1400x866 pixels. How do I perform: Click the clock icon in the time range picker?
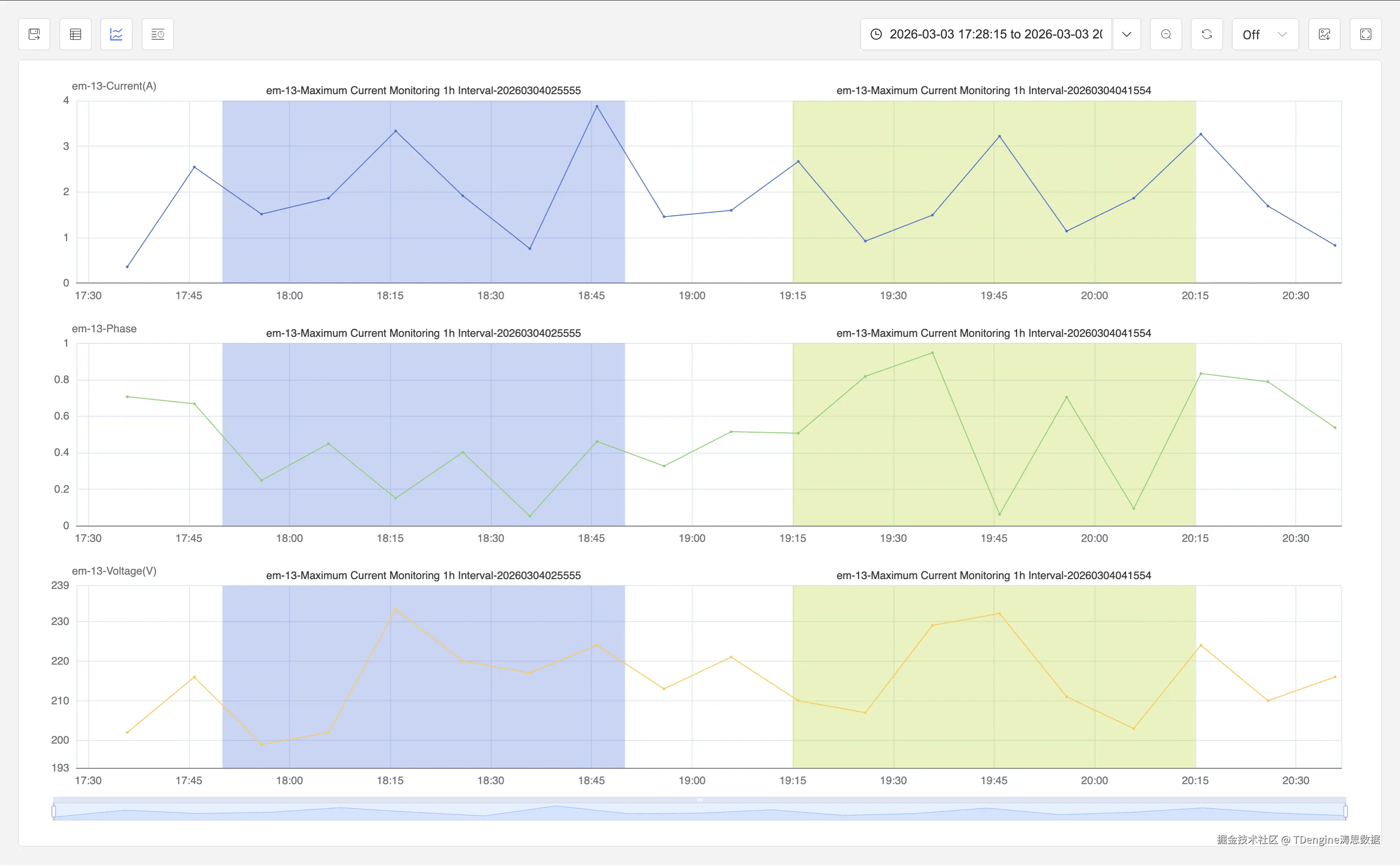click(876, 34)
